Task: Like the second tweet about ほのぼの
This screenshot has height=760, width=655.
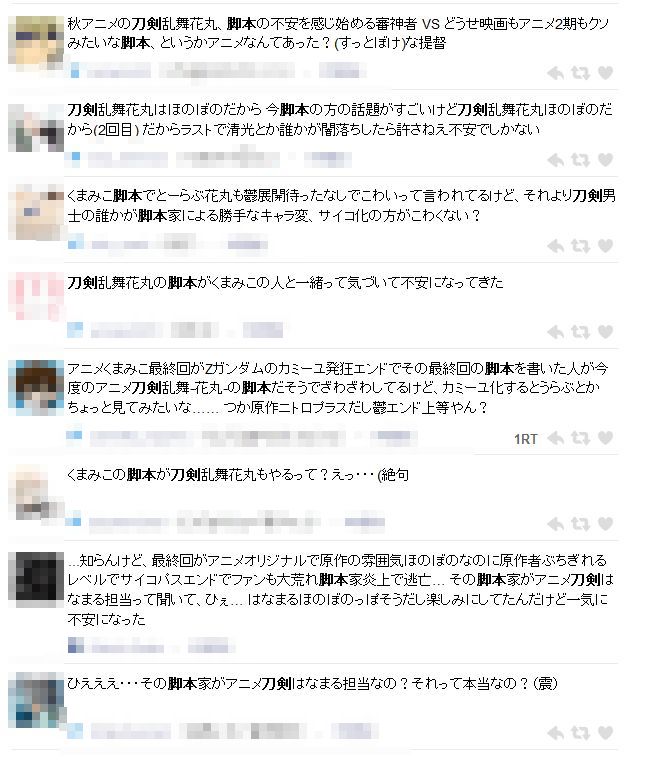Action: coord(605,159)
